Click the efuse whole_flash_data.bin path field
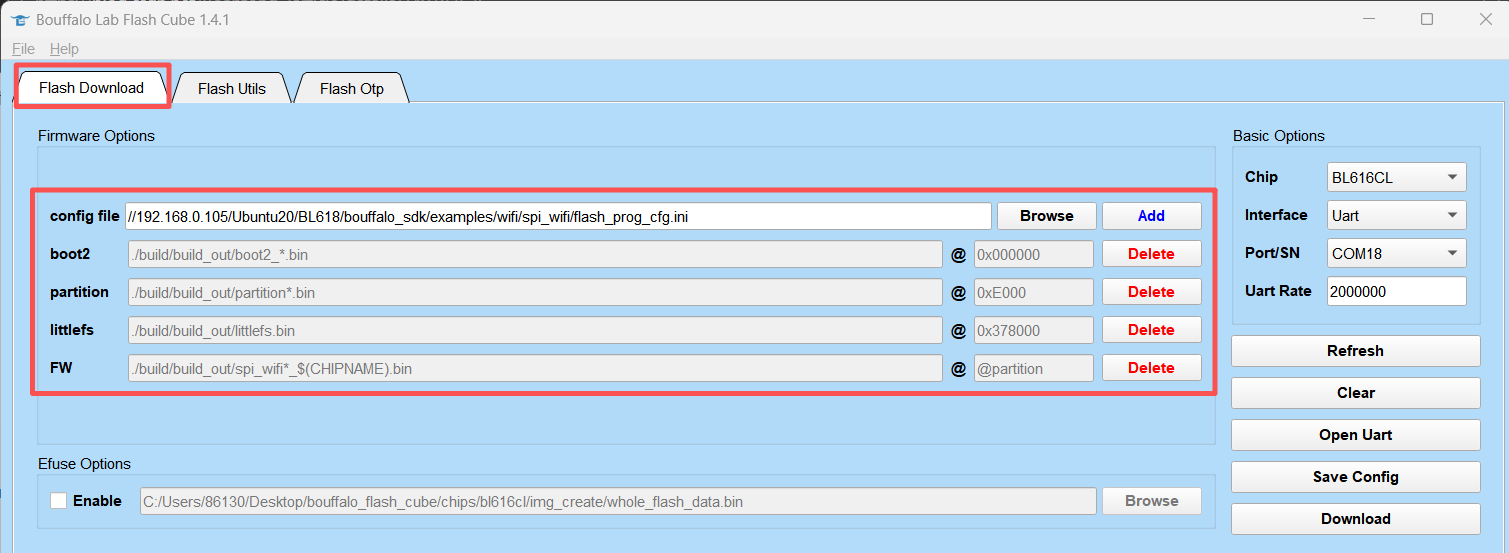 tap(618, 501)
